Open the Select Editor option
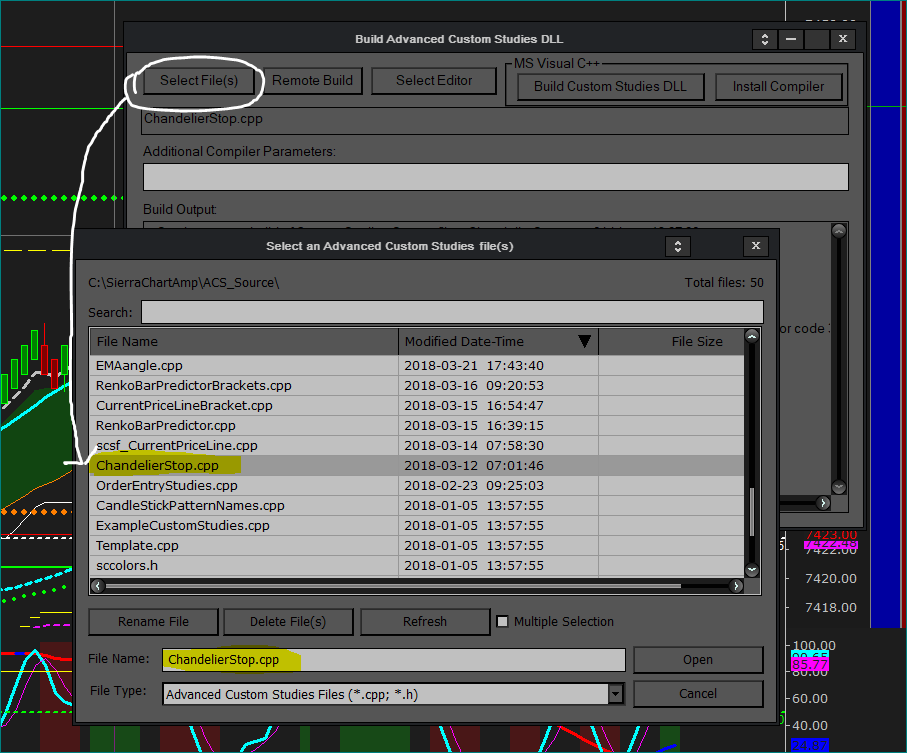The image size is (907, 753). click(434, 80)
